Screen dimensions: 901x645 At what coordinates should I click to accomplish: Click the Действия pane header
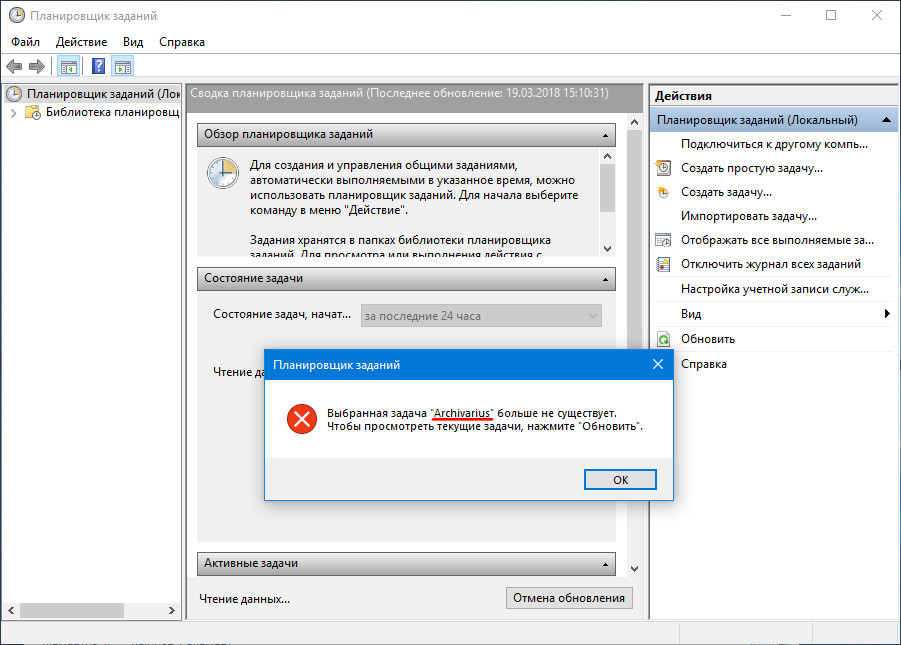[773, 96]
